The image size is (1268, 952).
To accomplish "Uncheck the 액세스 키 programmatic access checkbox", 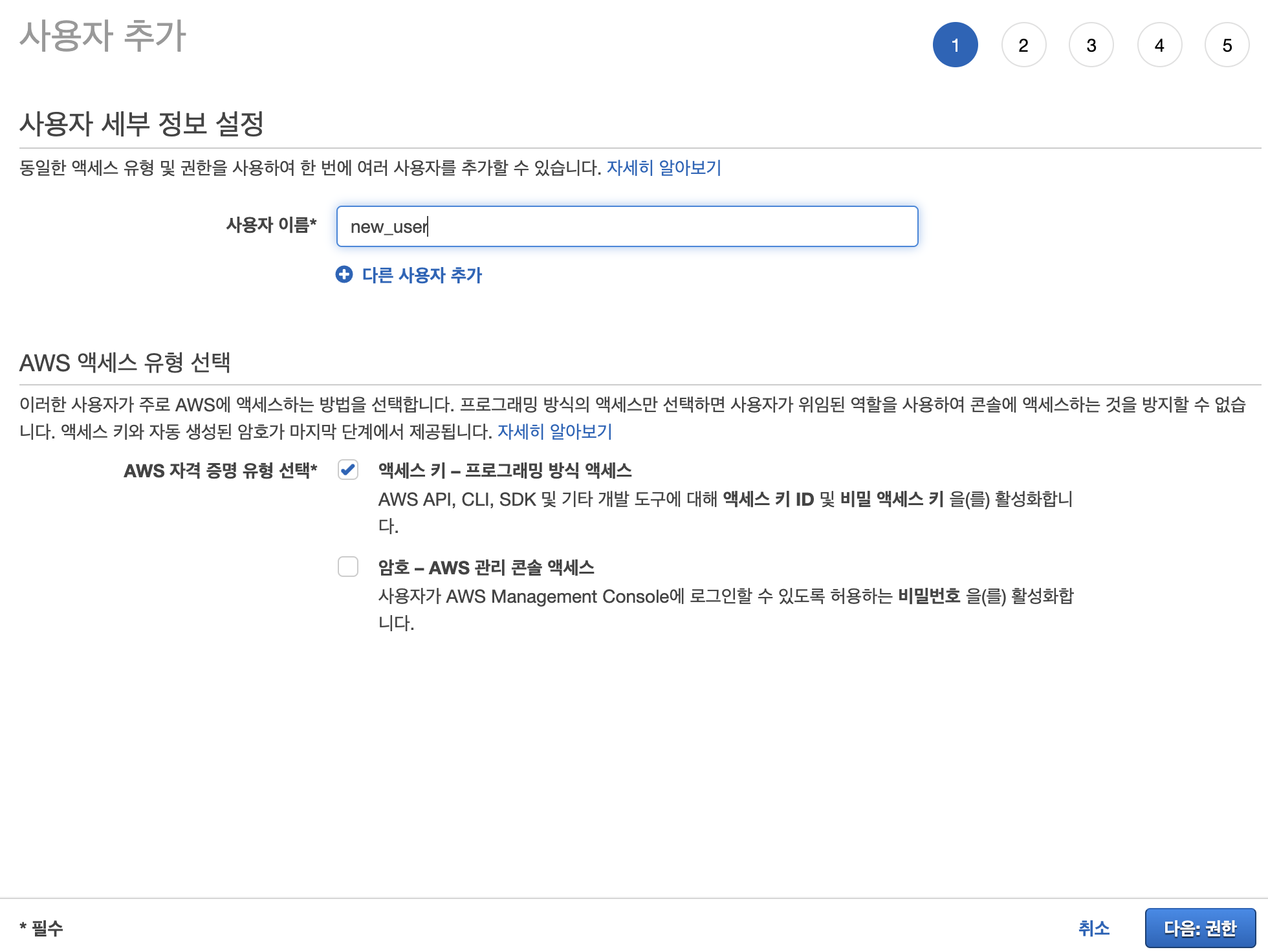I will point(348,470).
